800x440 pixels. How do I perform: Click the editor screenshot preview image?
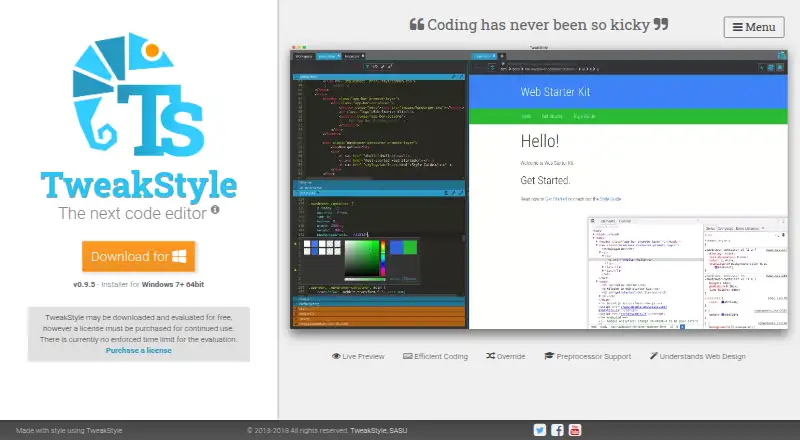[x=539, y=187]
